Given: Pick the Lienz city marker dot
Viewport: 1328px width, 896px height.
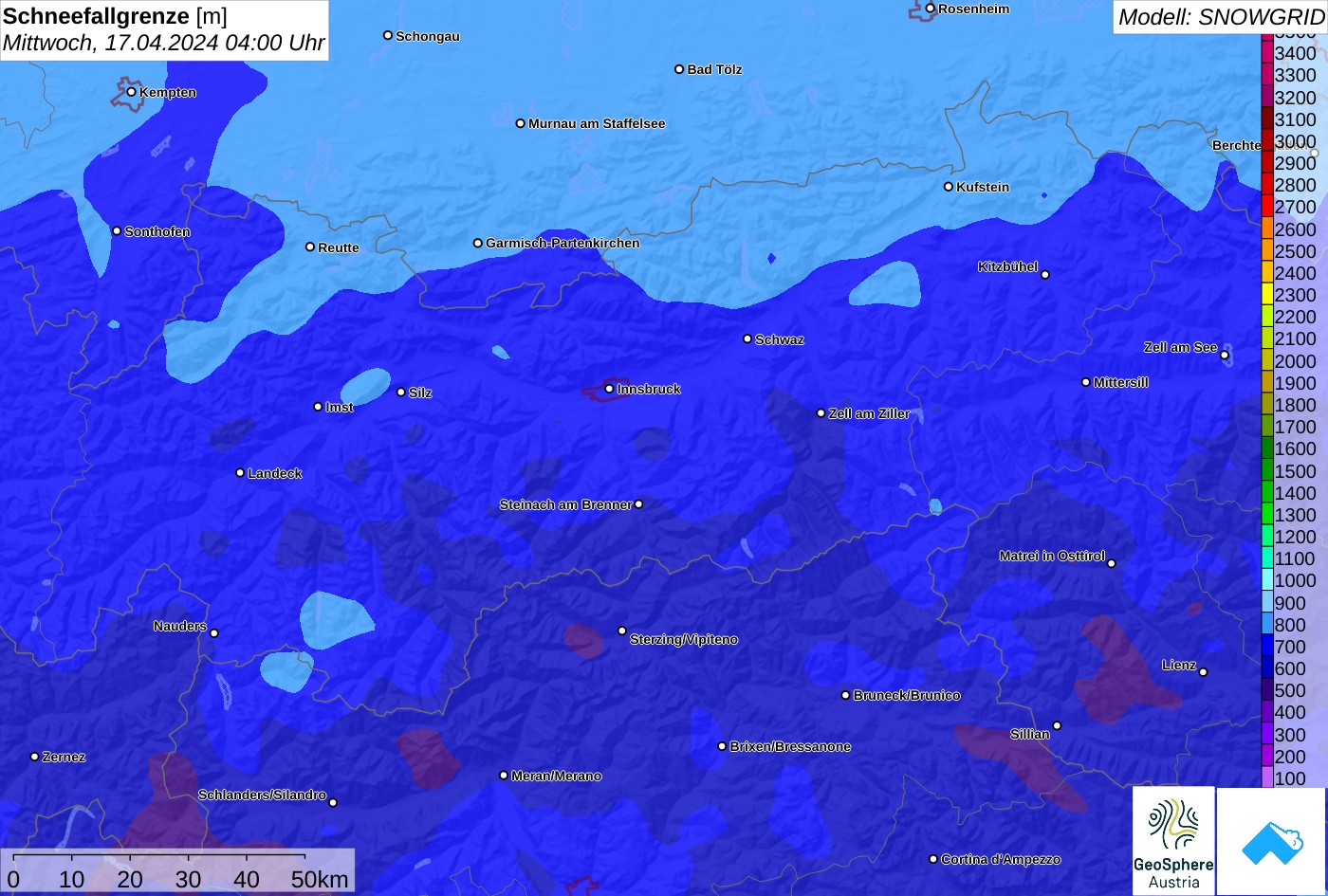Looking at the screenshot, I should pos(1203,672).
